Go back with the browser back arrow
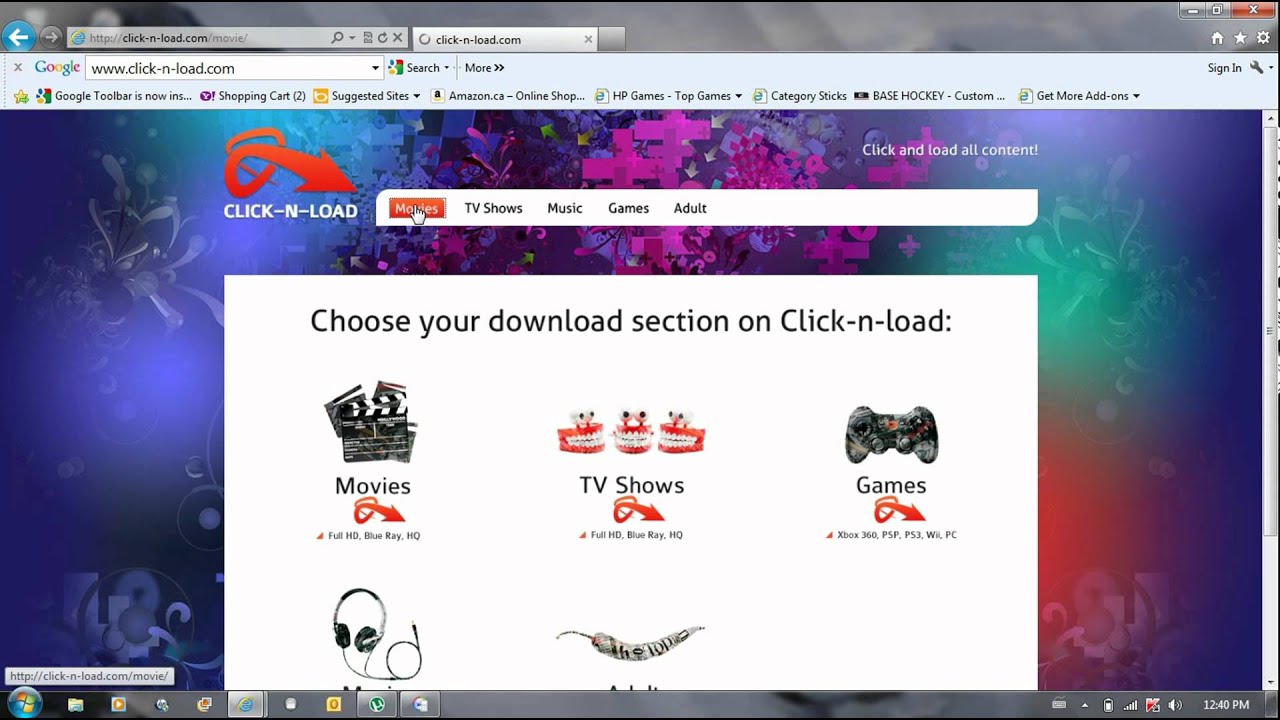The width and height of the screenshot is (1280, 720). tap(19, 38)
